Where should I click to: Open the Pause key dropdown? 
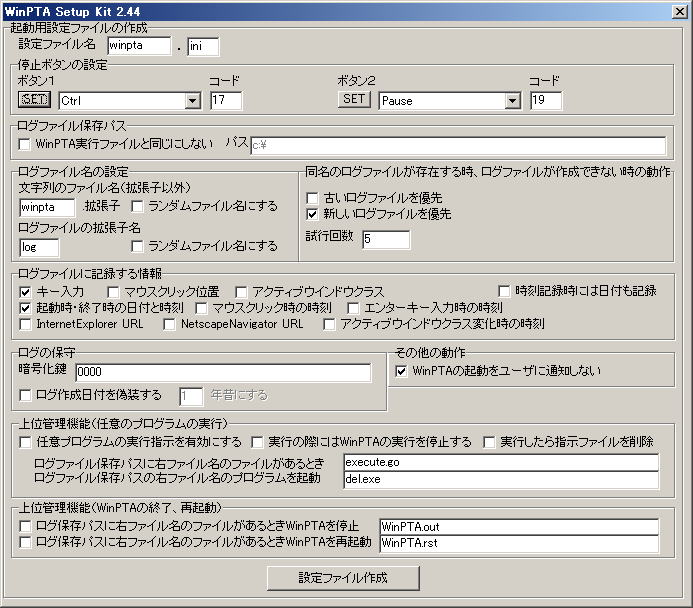[x=512, y=101]
